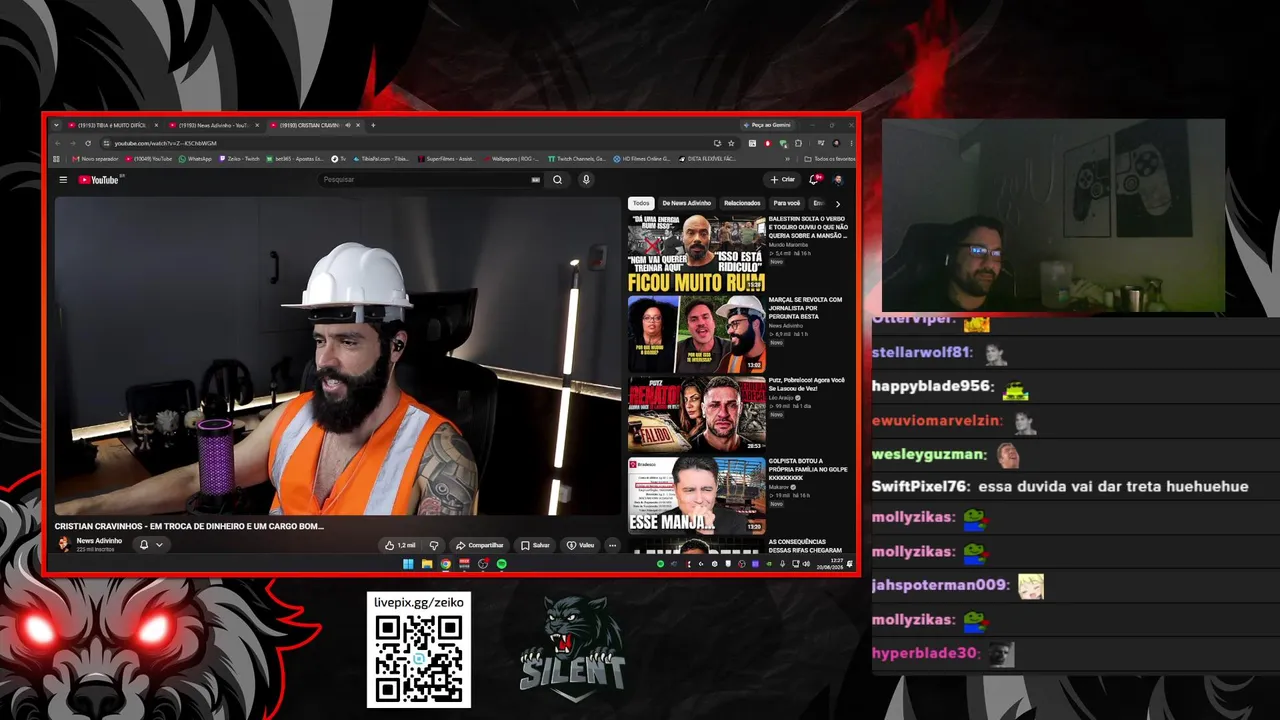This screenshot has height=720, width=1280.
Task: Like the video with thumbs-up 1,2 mil
Action: click(400, 545)
